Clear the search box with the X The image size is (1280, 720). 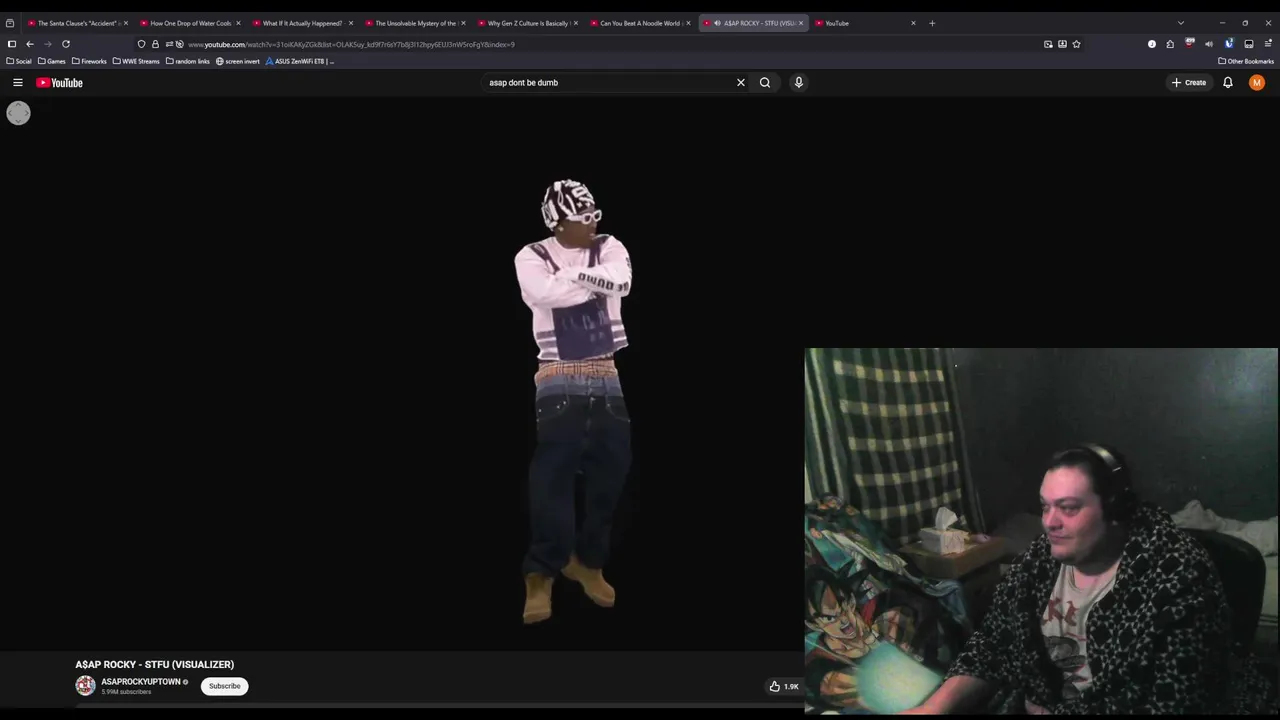(741, 83)
